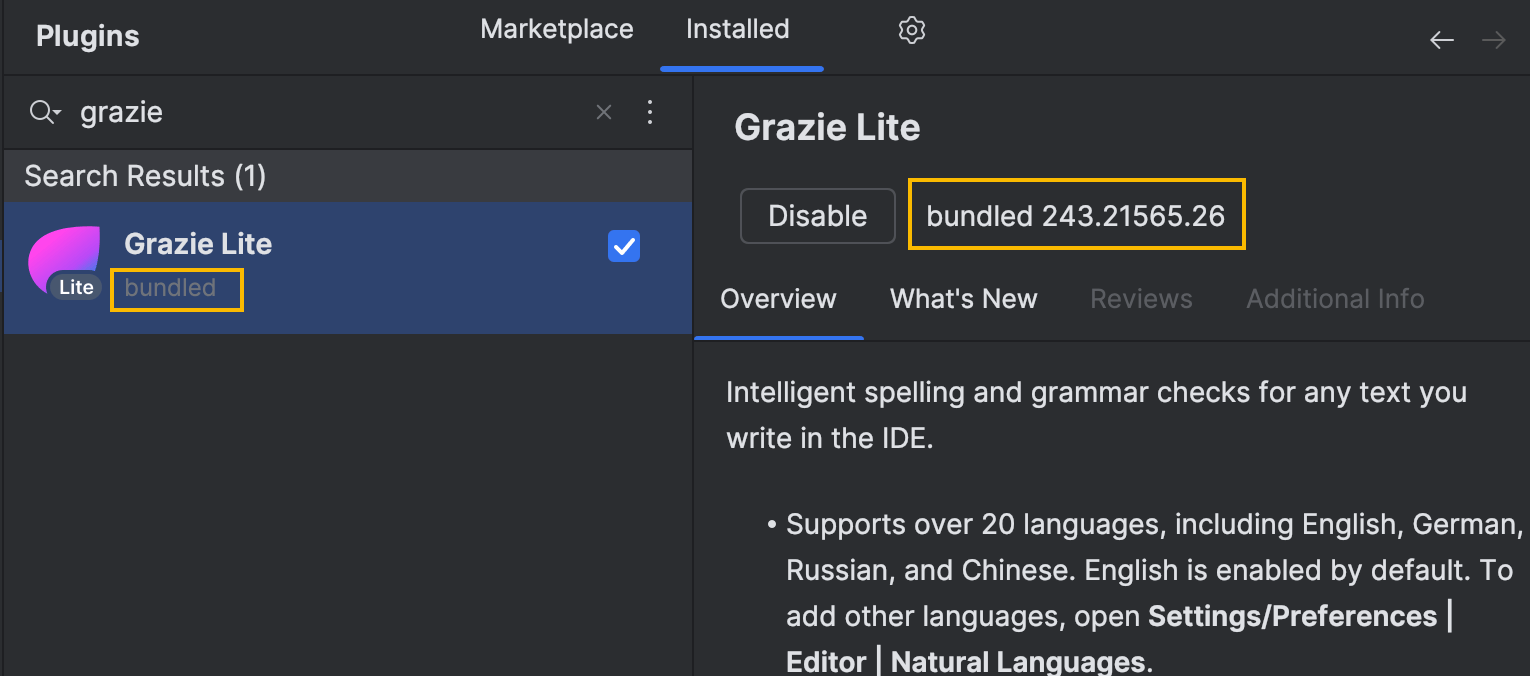
Task: Click the Search Results (1) header
Action: (x=145, y=177)
